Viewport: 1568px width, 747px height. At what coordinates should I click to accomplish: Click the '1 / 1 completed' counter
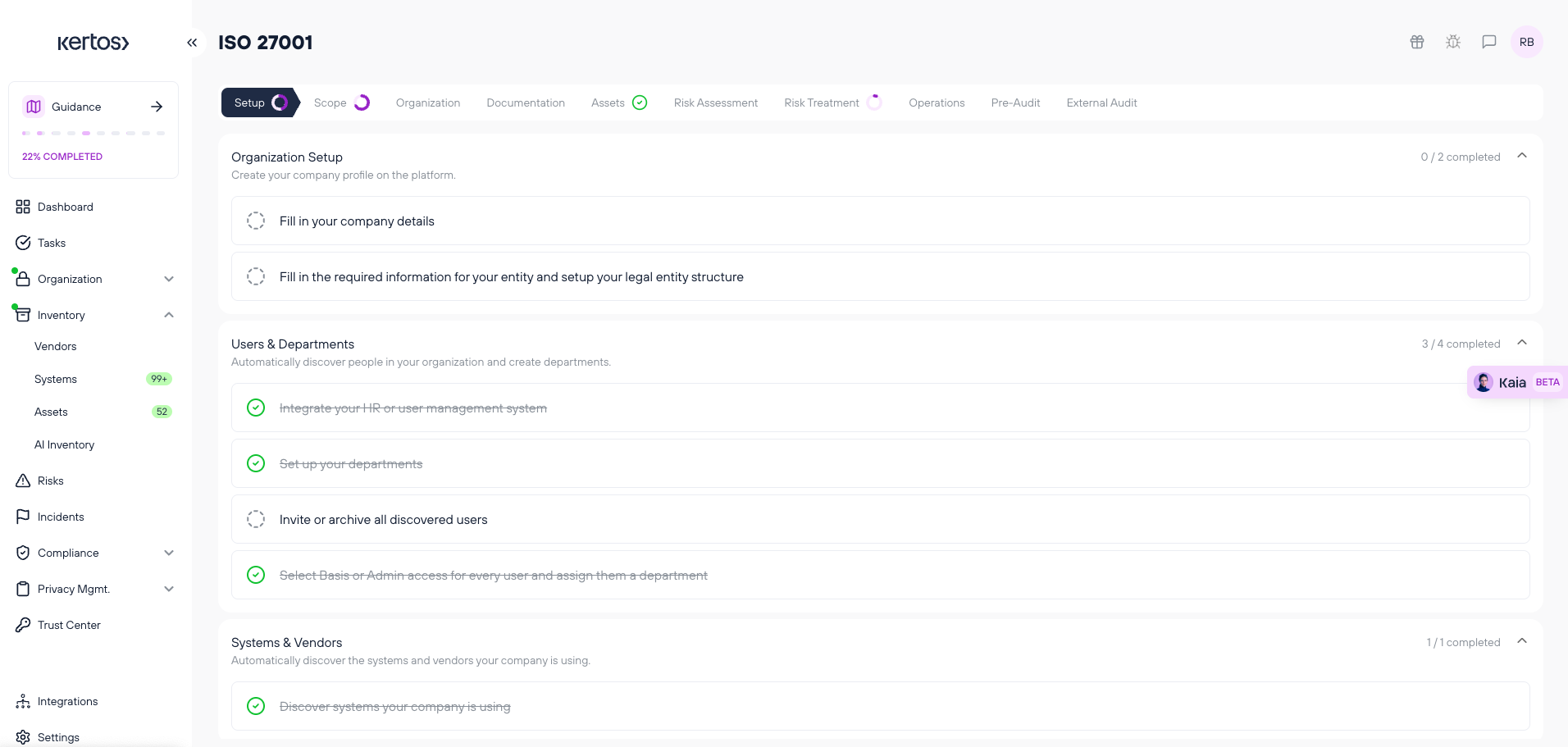click(x=1463, y=642)
